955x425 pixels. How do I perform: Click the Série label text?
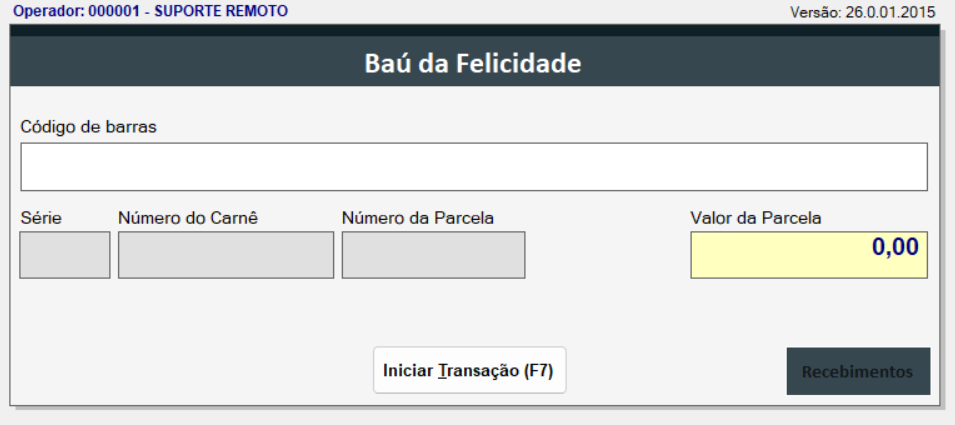click(x=41, y=217)
